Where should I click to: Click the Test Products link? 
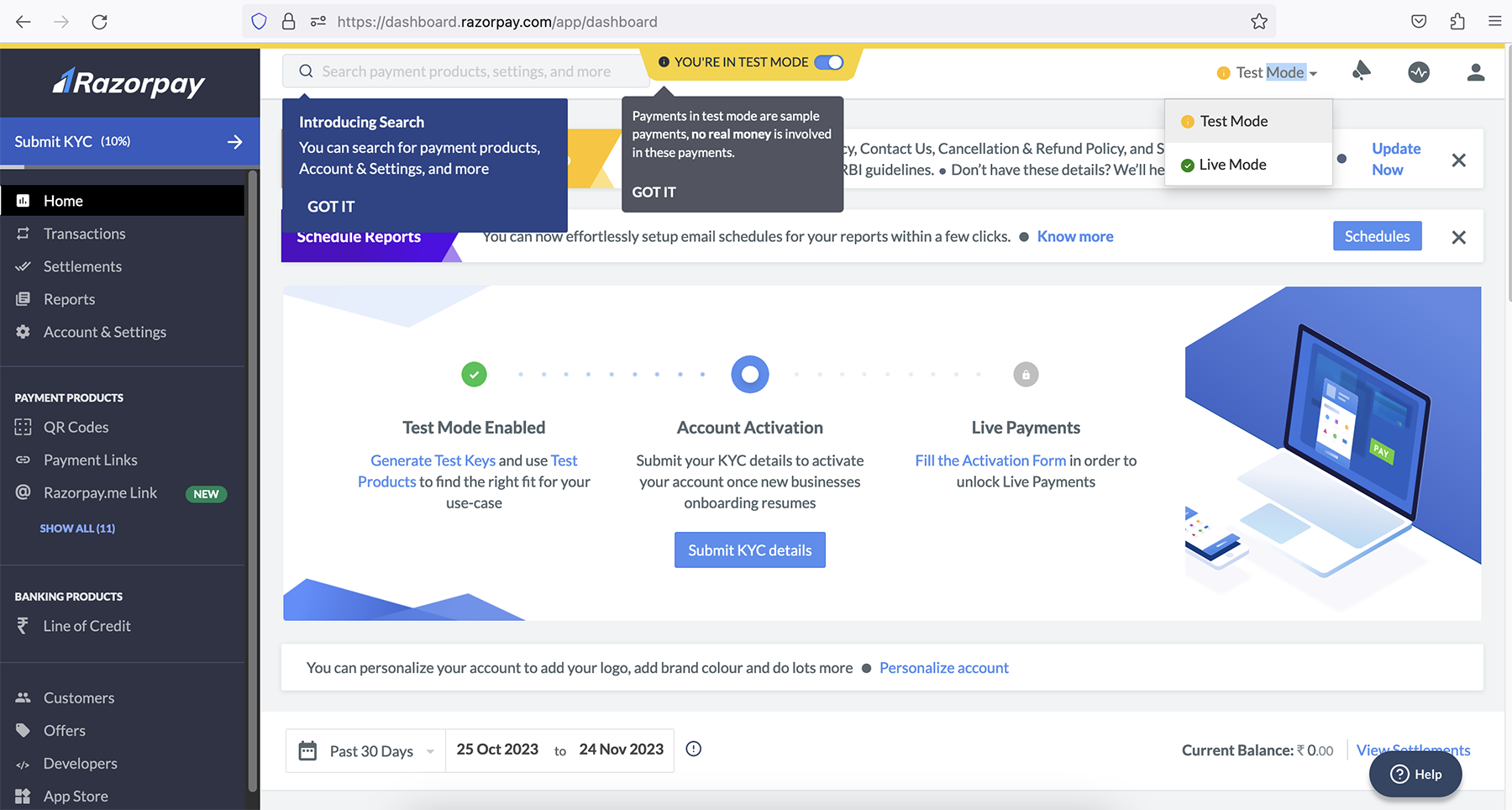468,471
